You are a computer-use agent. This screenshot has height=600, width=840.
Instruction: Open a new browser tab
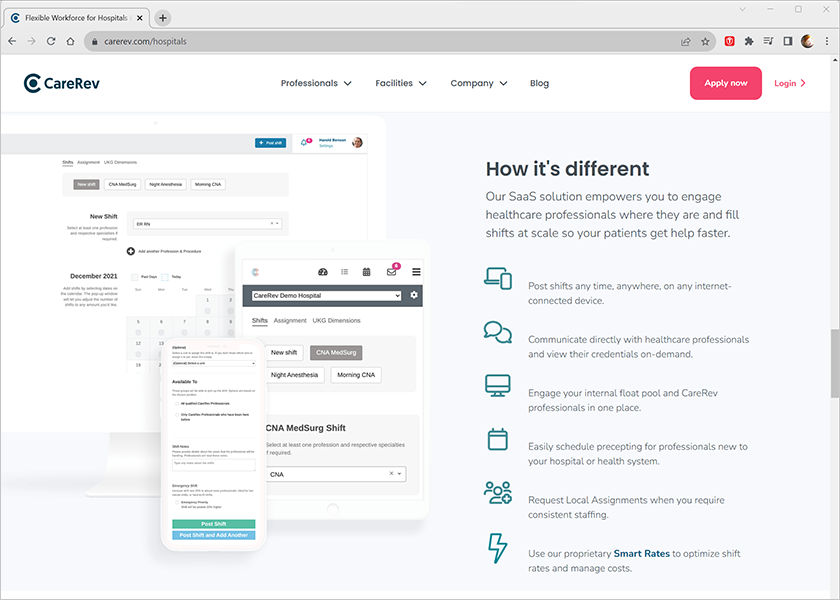pos(163,18)
